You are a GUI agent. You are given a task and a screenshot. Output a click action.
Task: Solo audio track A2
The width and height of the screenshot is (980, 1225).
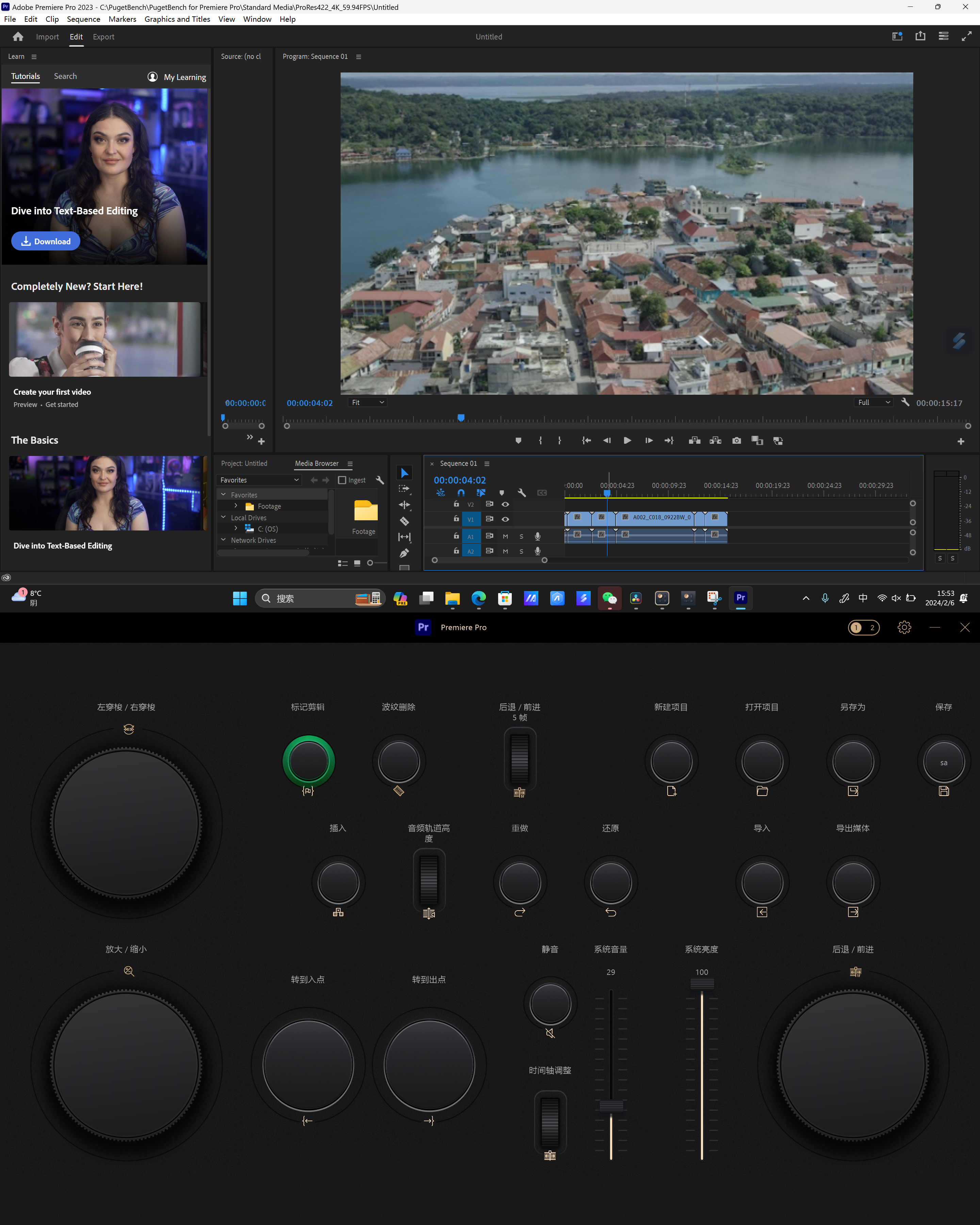pos(521,551)
